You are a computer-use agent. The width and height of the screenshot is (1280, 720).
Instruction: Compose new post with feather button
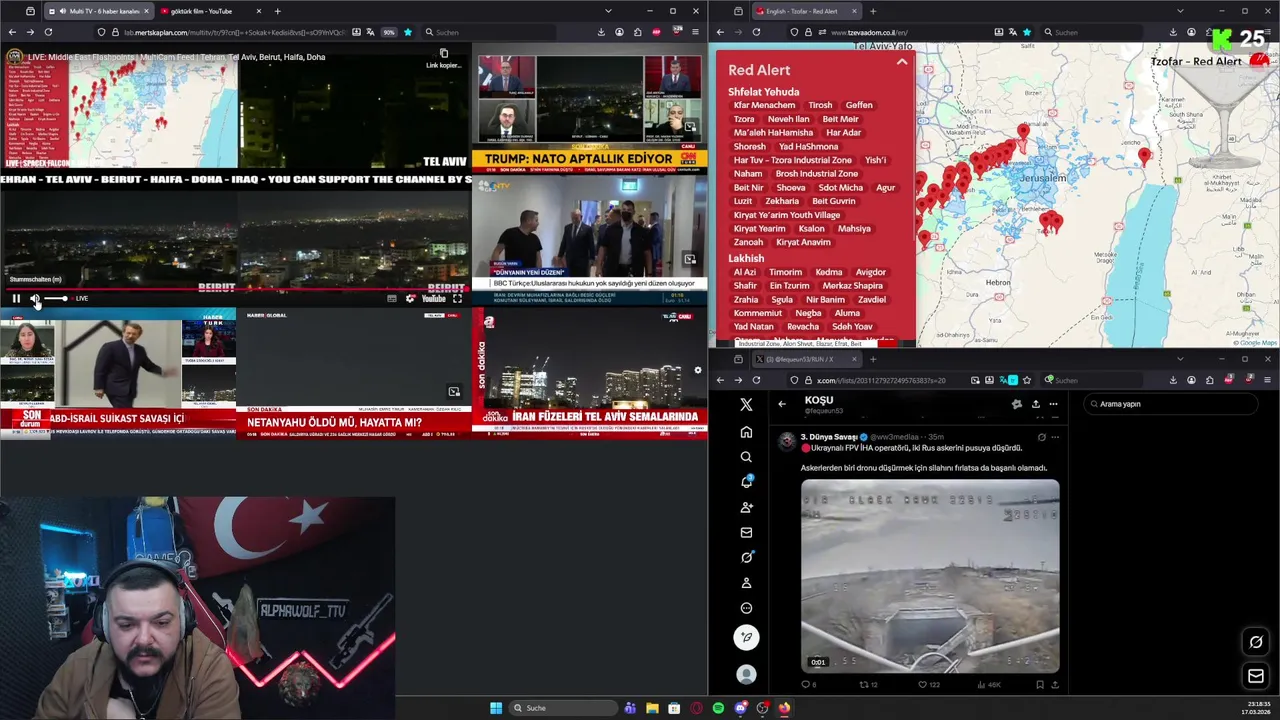(746, 637)
